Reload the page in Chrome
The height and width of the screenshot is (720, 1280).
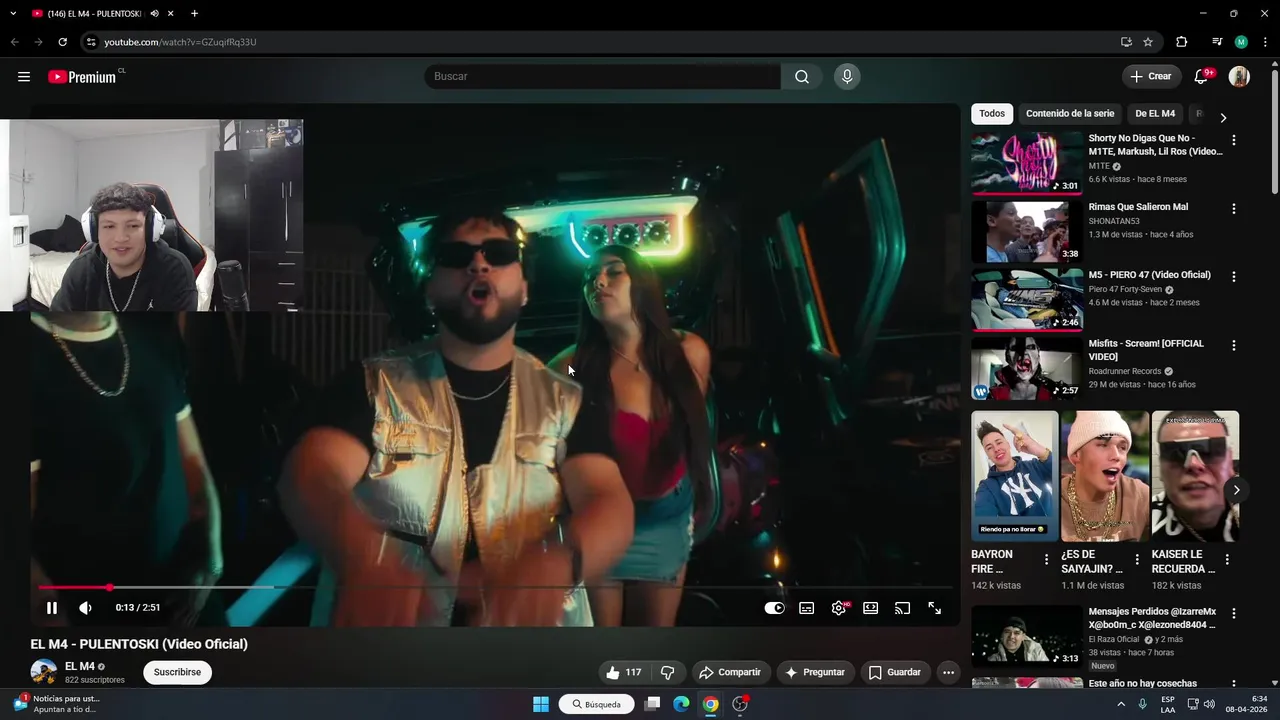click(x=62, y=42)
